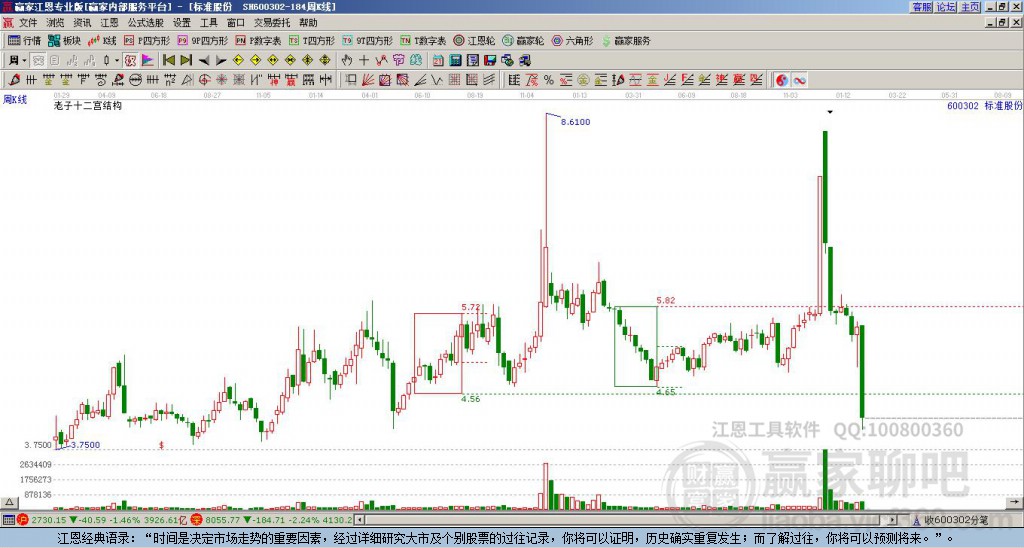This screenshot has width=1024, height=548.
Task: Open the 赢家轮 tool
Action: 523,40
